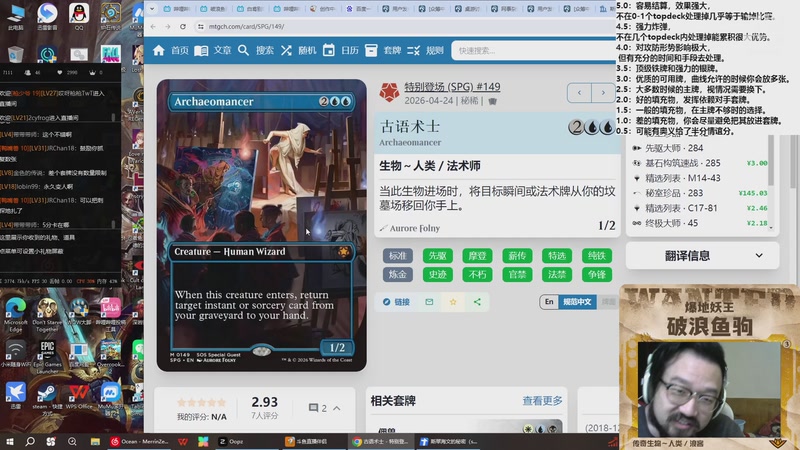Viewport: 800px width, 450px height.
Task: Switch to the 创作中 browser tab
Action: coord(323,9)
